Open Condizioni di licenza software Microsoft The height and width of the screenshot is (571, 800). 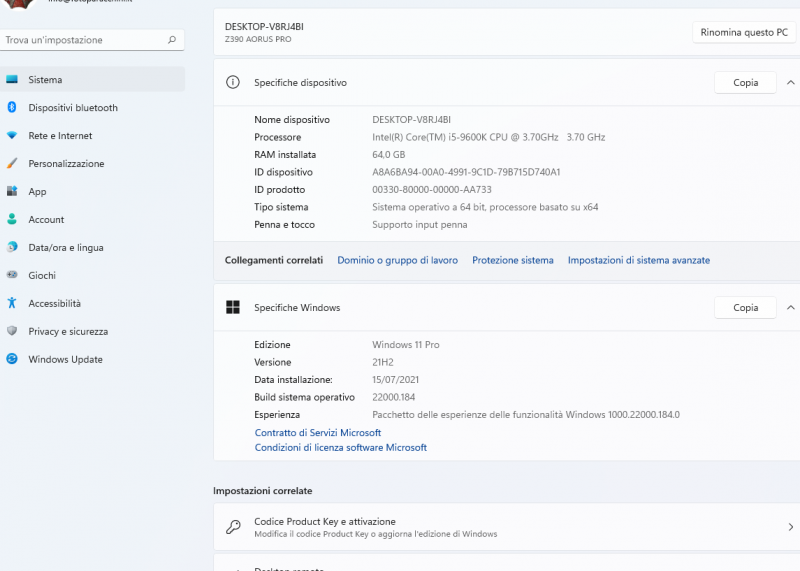click(341, 448)
